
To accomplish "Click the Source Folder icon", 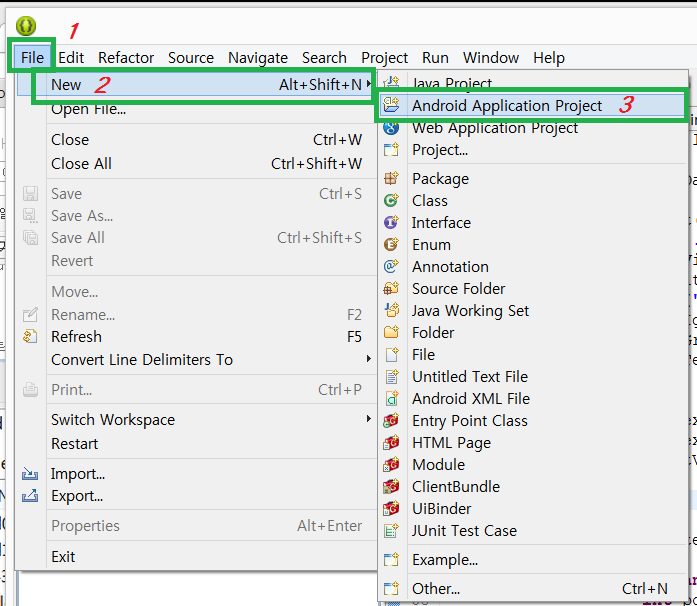I will [x=391, y=289].
